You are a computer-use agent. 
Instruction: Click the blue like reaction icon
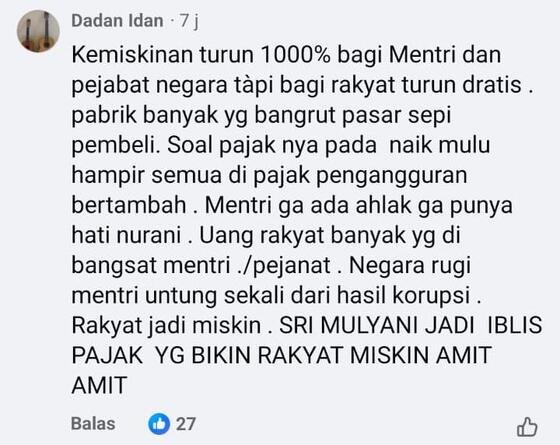tap(159, 424)
